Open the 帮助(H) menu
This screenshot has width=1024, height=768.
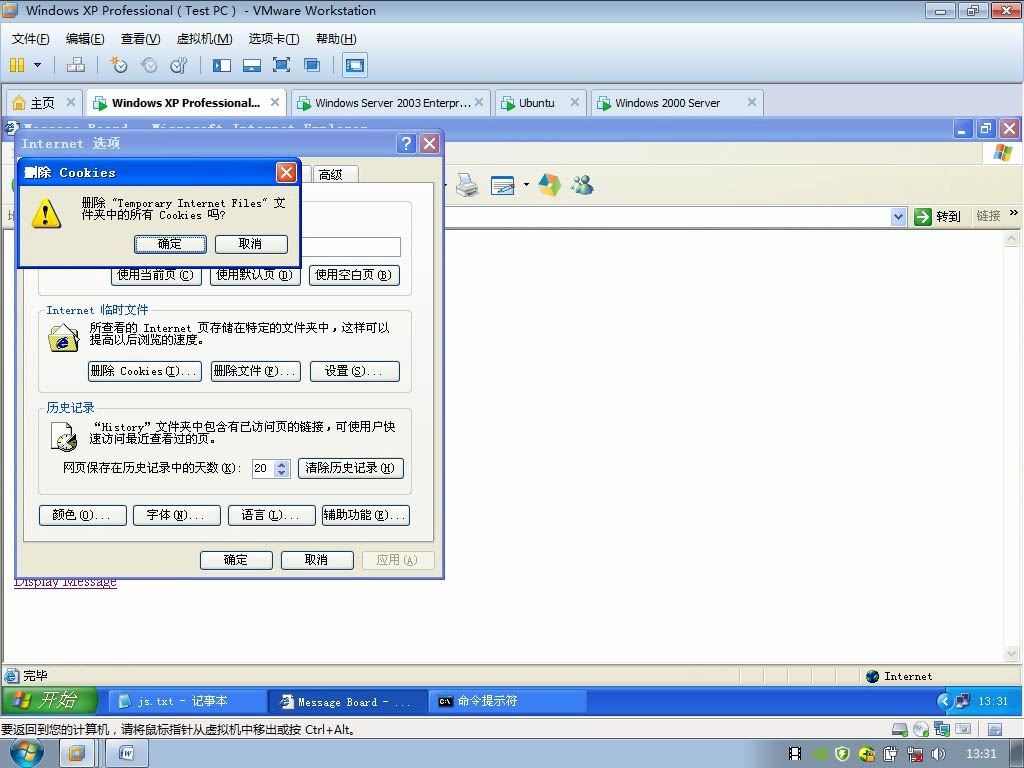coord(336,39)
